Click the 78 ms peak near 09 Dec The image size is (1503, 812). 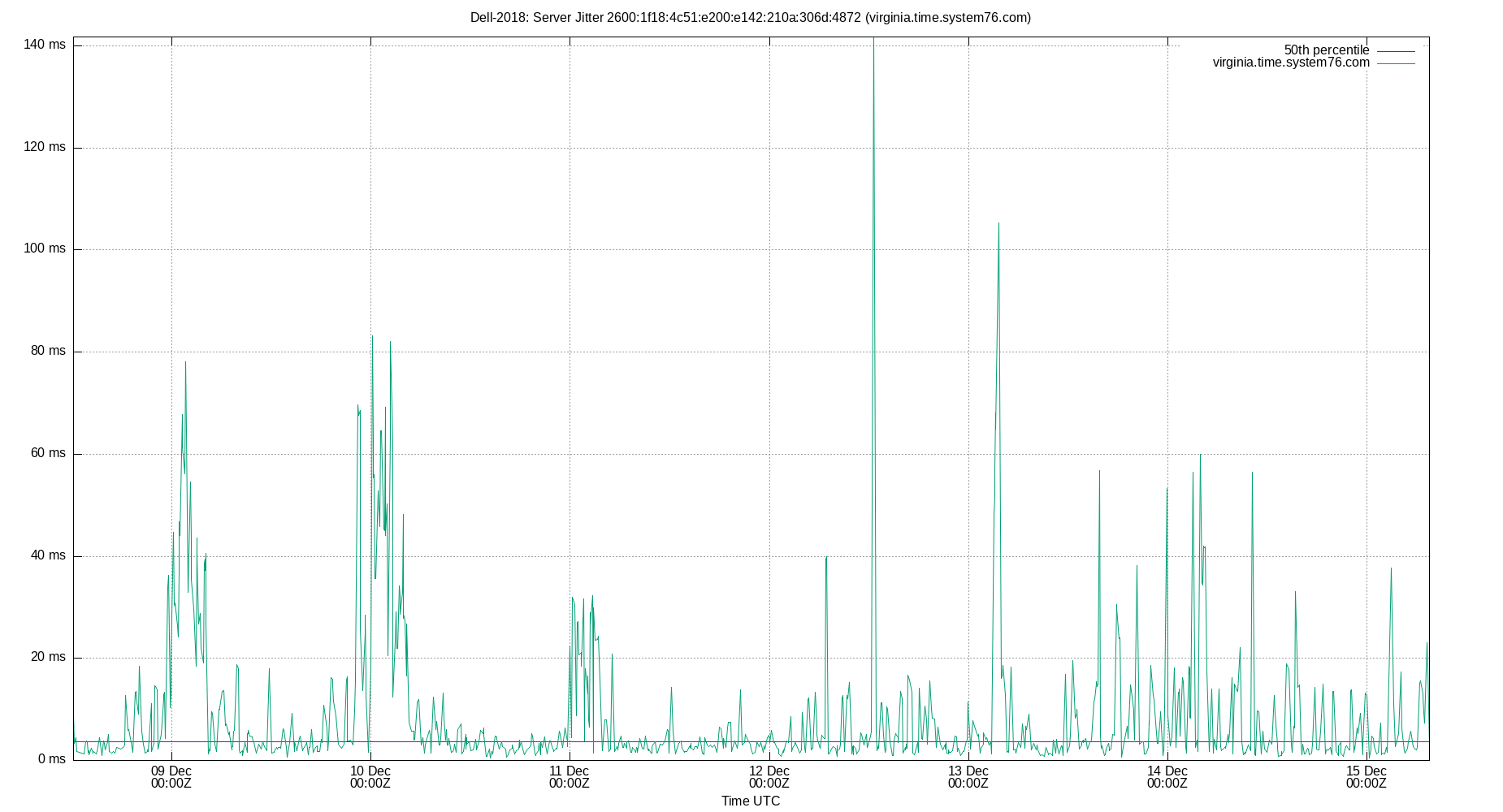tap(185, 361)
